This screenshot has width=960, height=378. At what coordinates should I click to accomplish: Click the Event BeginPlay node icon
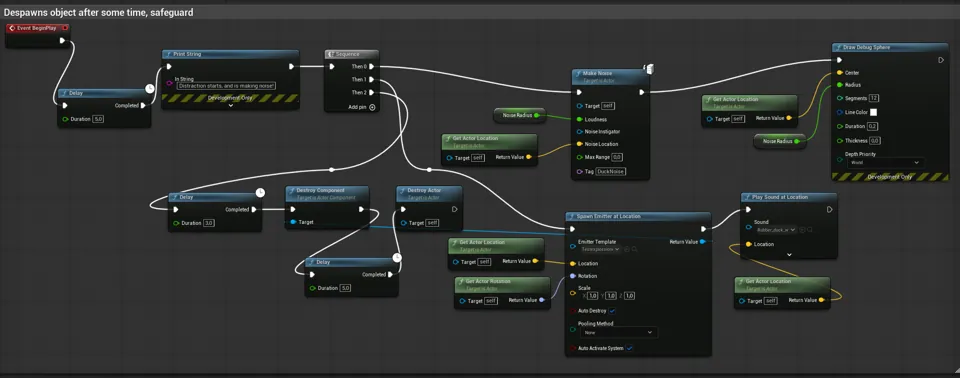click(x=13, y=28)
